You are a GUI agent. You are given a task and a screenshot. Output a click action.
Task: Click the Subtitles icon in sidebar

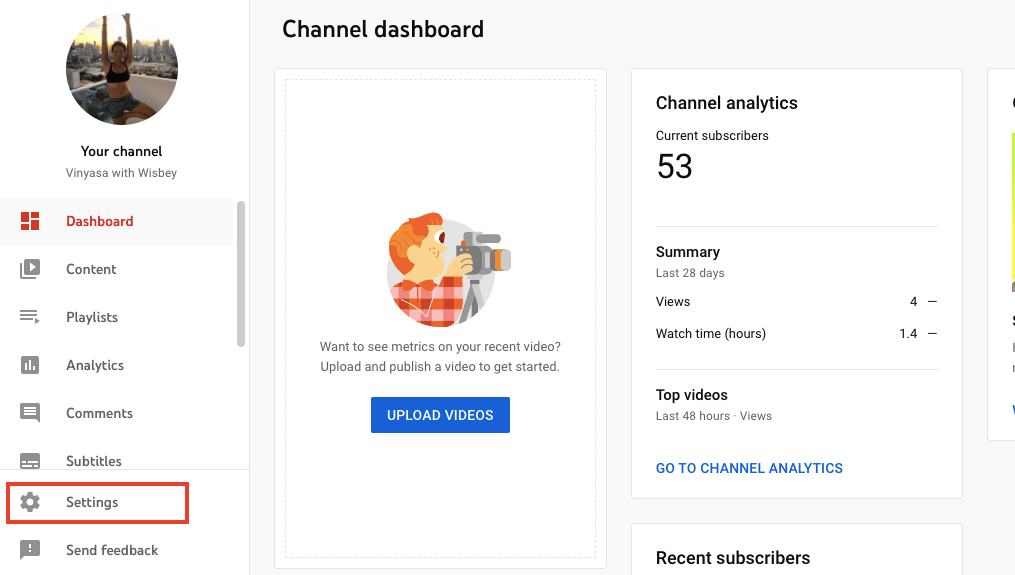tap(30, 461)
